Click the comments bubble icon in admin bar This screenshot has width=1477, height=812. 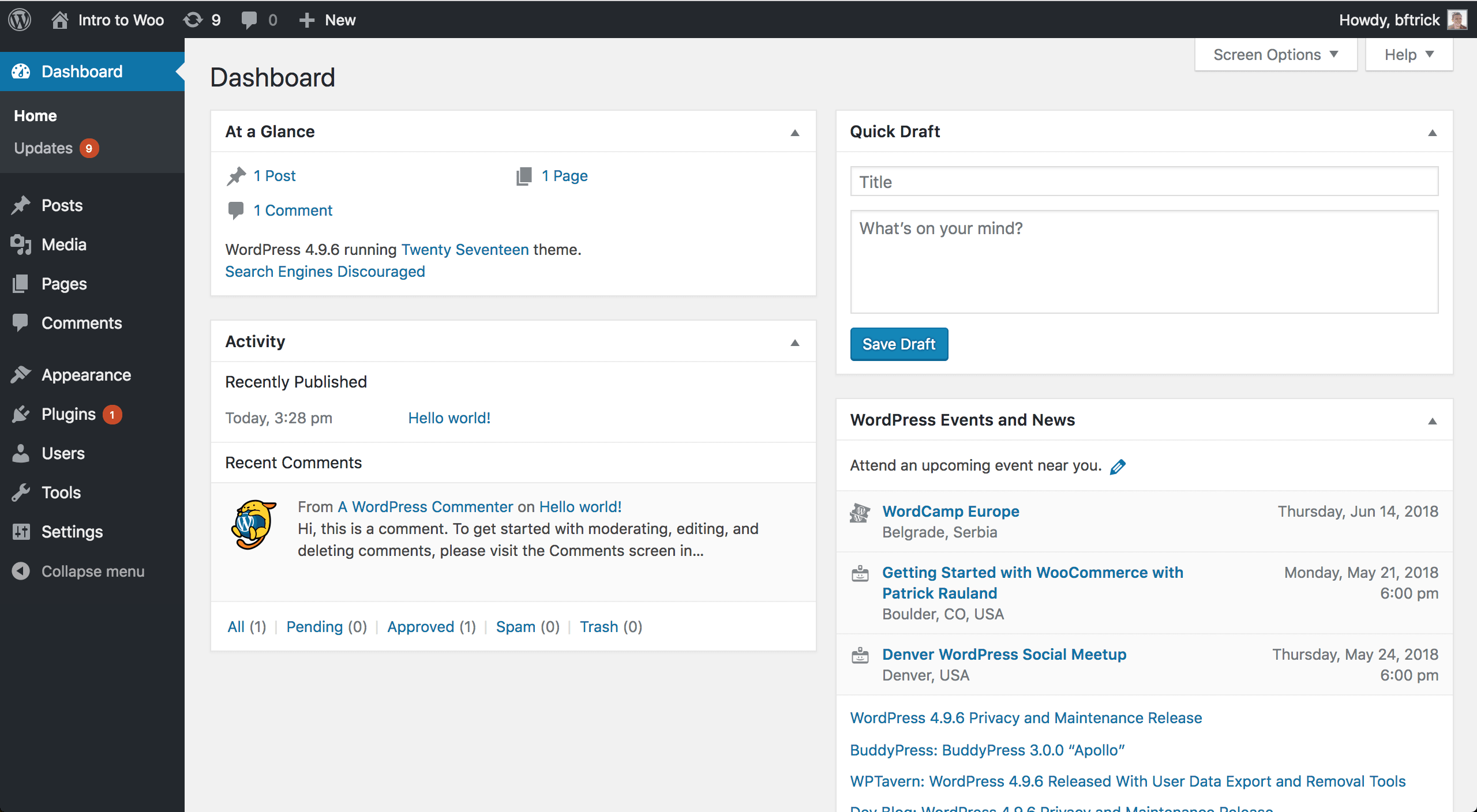(249, 19)
